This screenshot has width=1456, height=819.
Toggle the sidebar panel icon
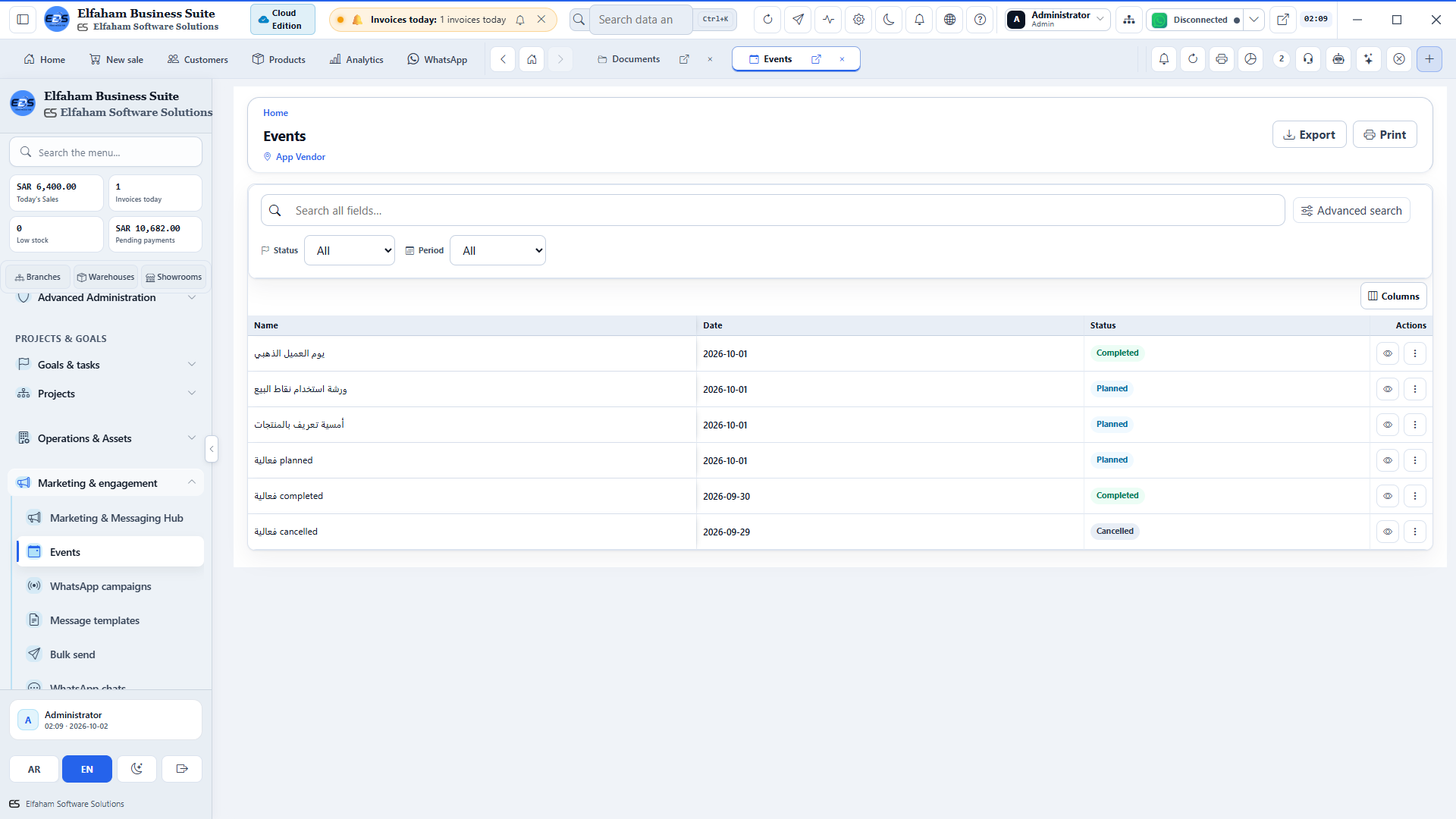point(23,20)
